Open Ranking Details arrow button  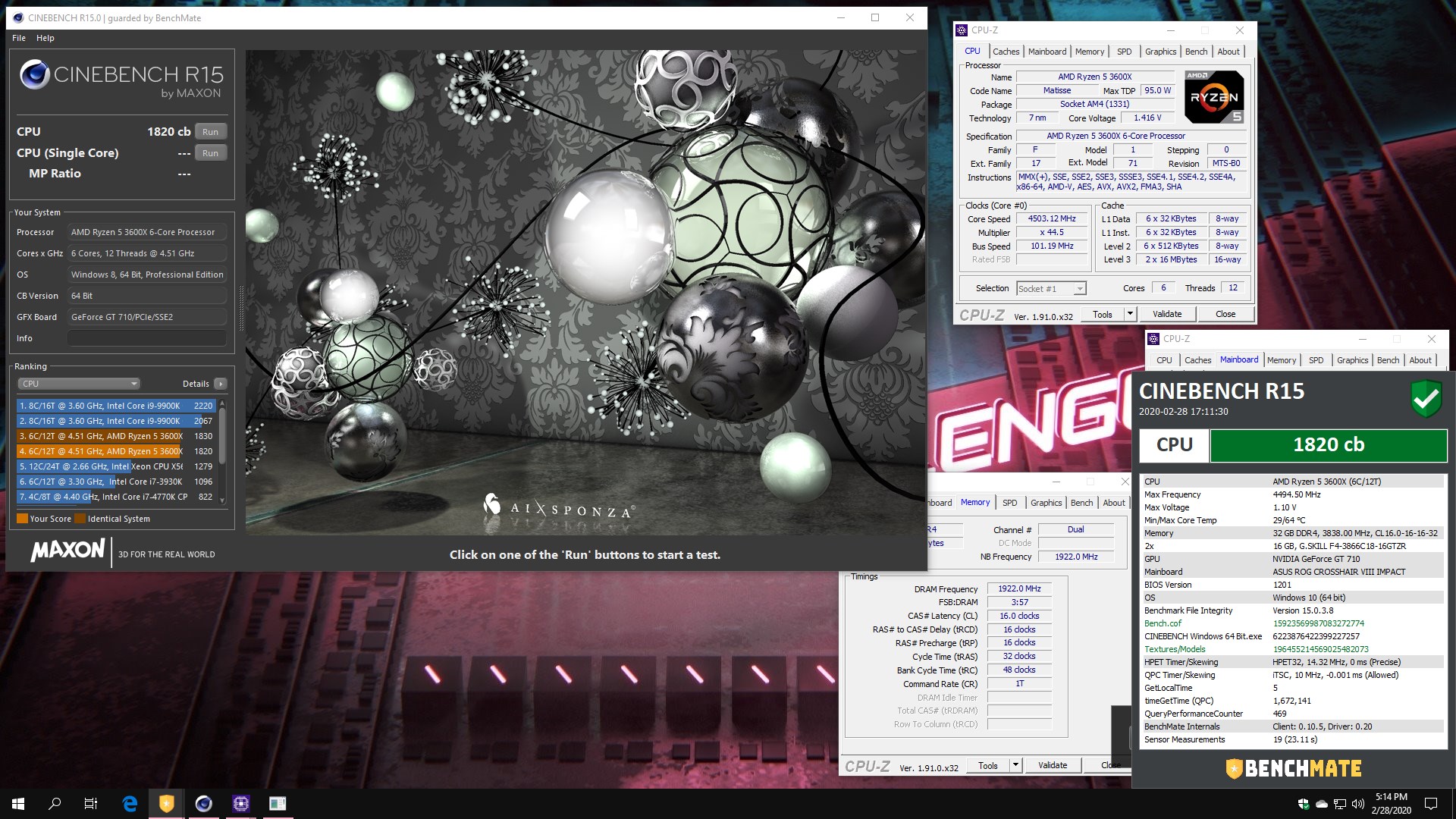tap(221, 384)
